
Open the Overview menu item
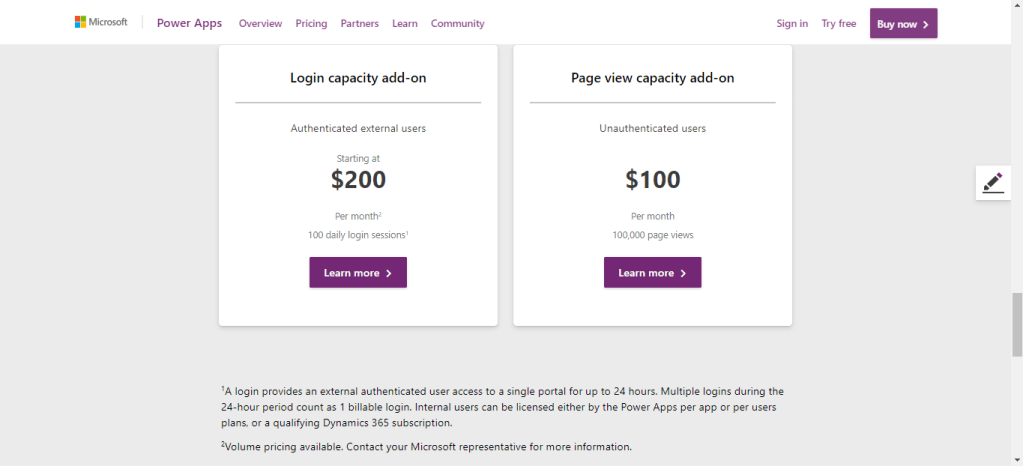260,23
